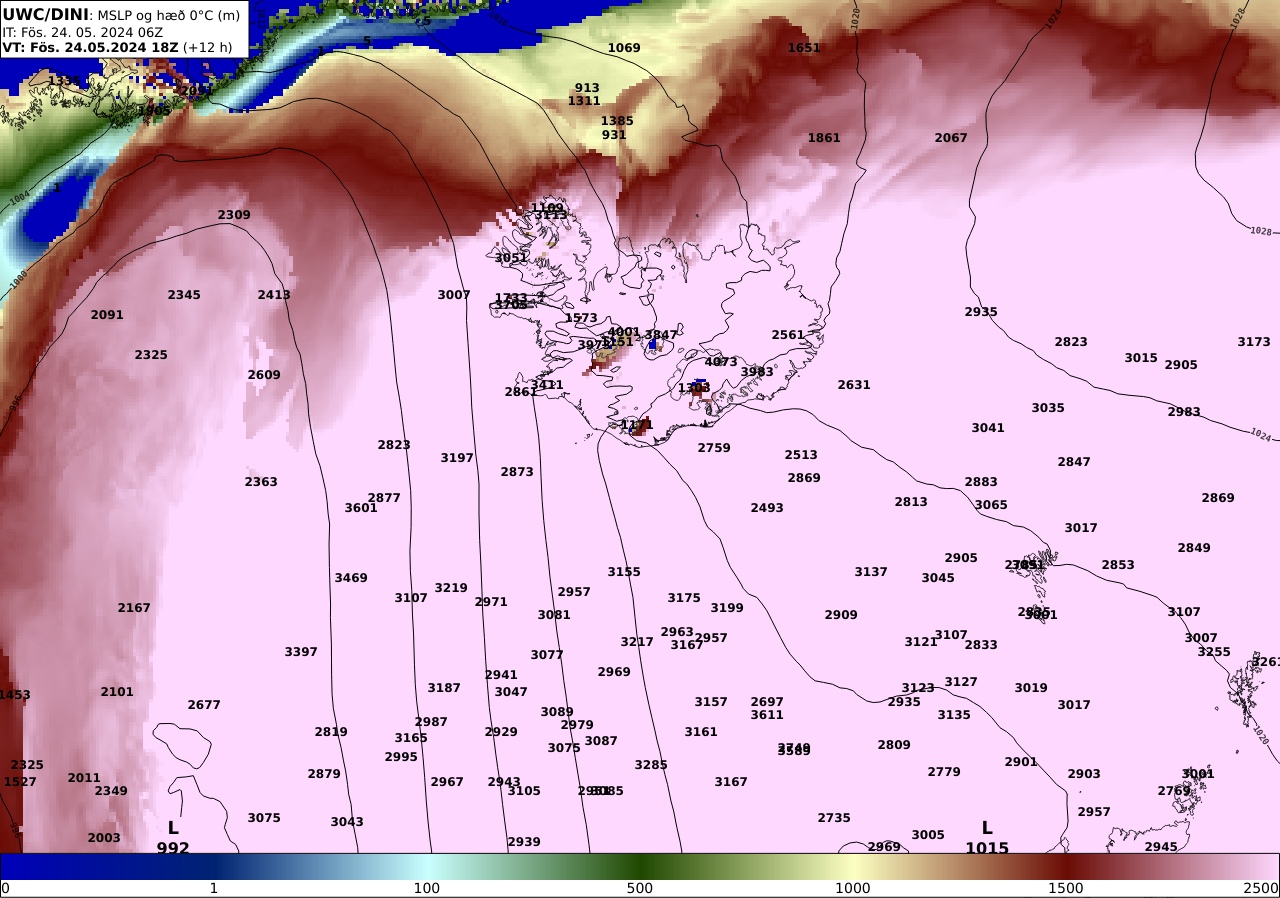Click the height value 2309
The height and width of the screenshot is (898, 1280).
(x=234, y=215)
